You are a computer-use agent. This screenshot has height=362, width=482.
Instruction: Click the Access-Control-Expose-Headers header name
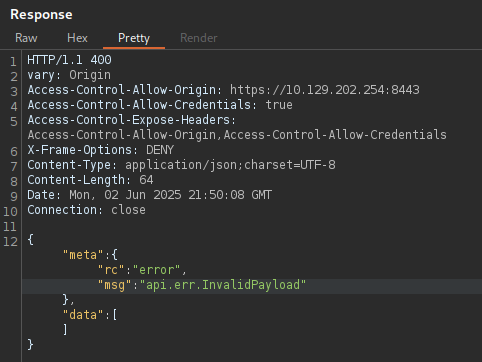point(132,120)
